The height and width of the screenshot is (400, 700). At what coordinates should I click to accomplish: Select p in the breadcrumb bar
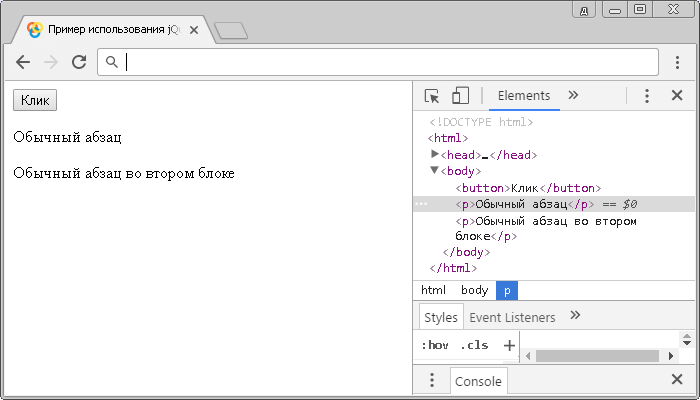coord(507,291)
